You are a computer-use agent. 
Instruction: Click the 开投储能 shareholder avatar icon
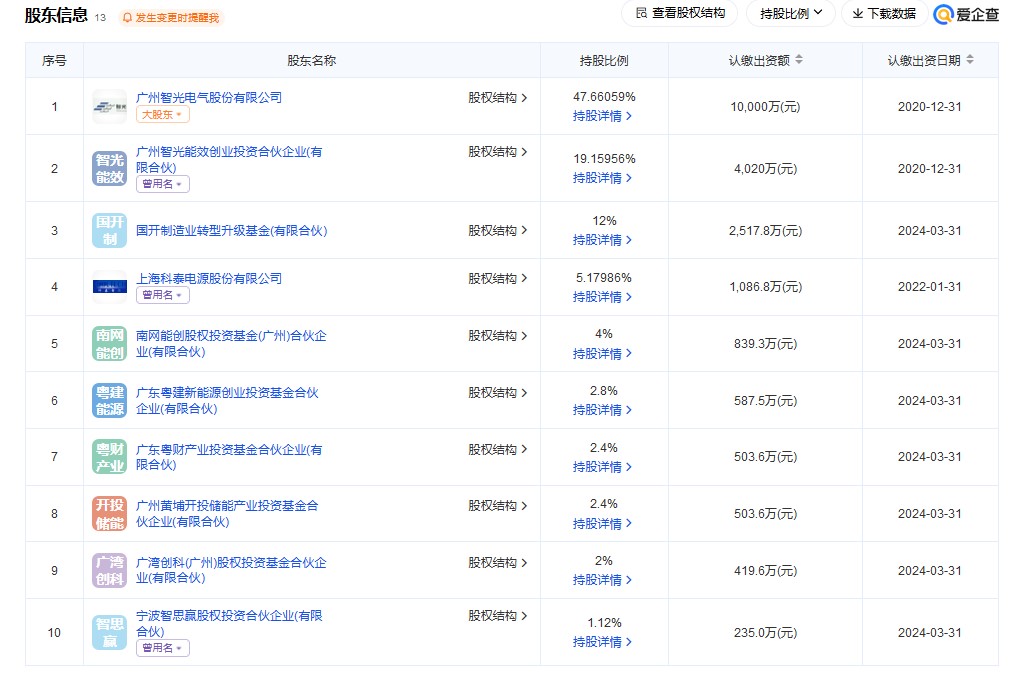click(x=109, y=513)
